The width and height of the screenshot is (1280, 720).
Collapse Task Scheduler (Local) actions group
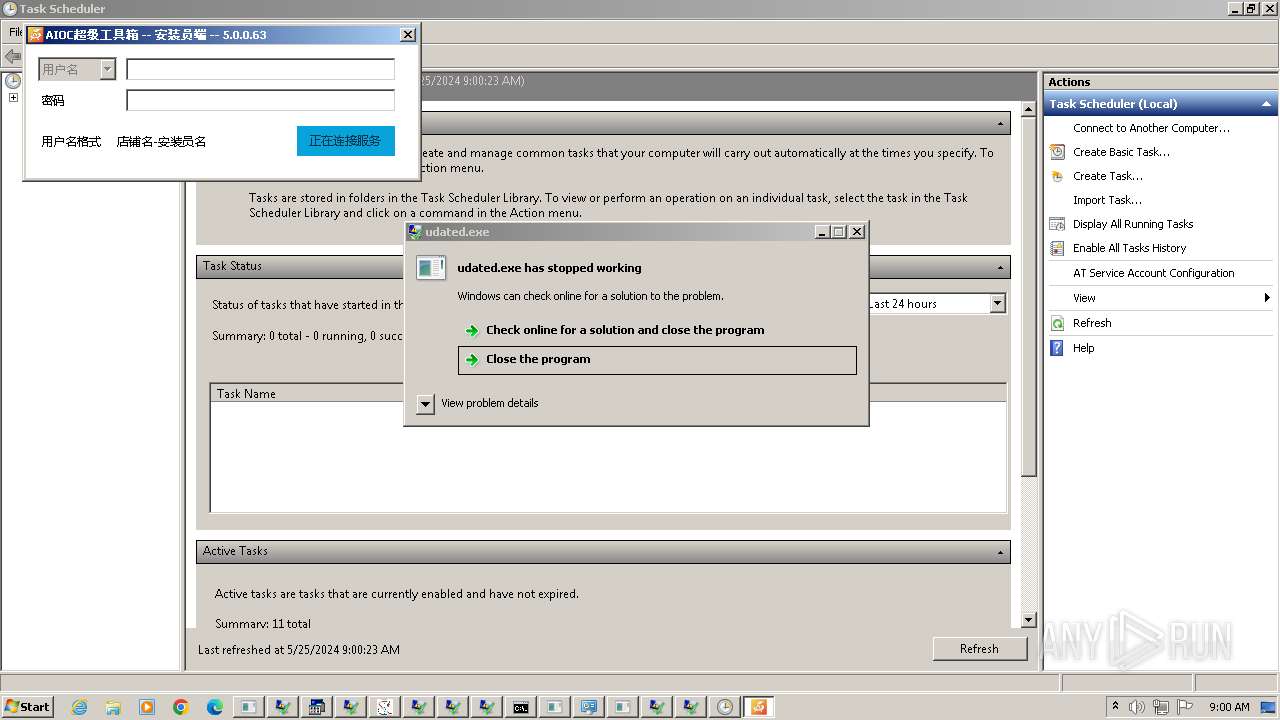[1267, 104]
